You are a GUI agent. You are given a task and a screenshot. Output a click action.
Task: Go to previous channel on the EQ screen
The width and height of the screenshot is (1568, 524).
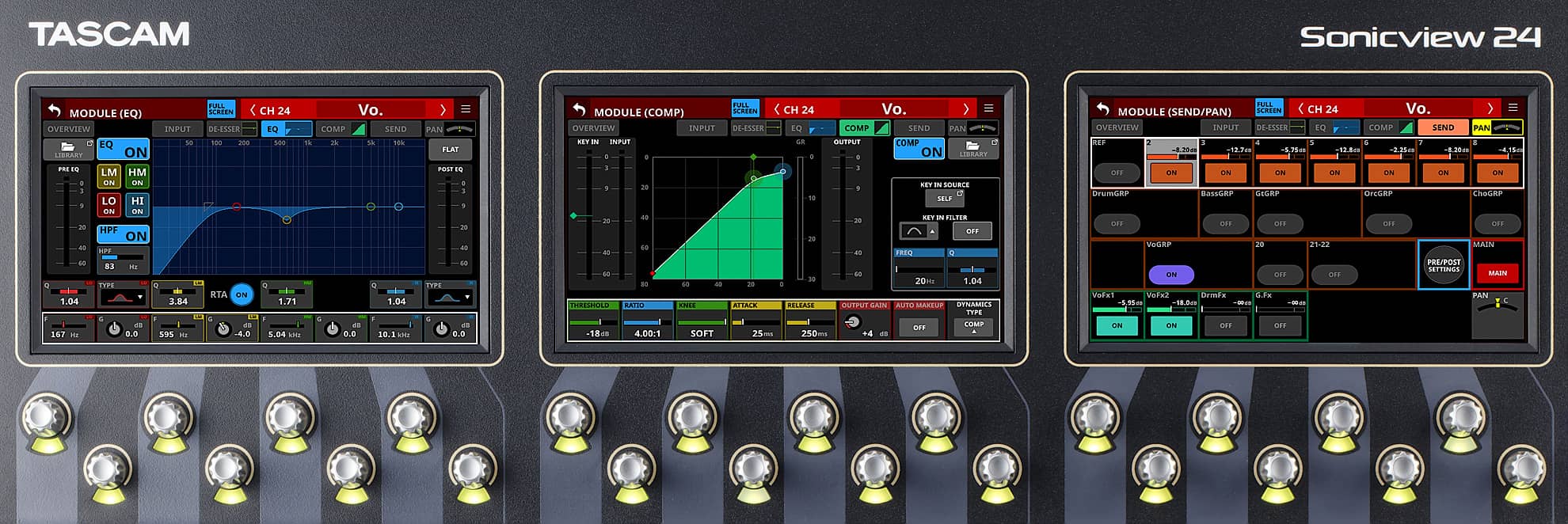(x=253, y=110)
